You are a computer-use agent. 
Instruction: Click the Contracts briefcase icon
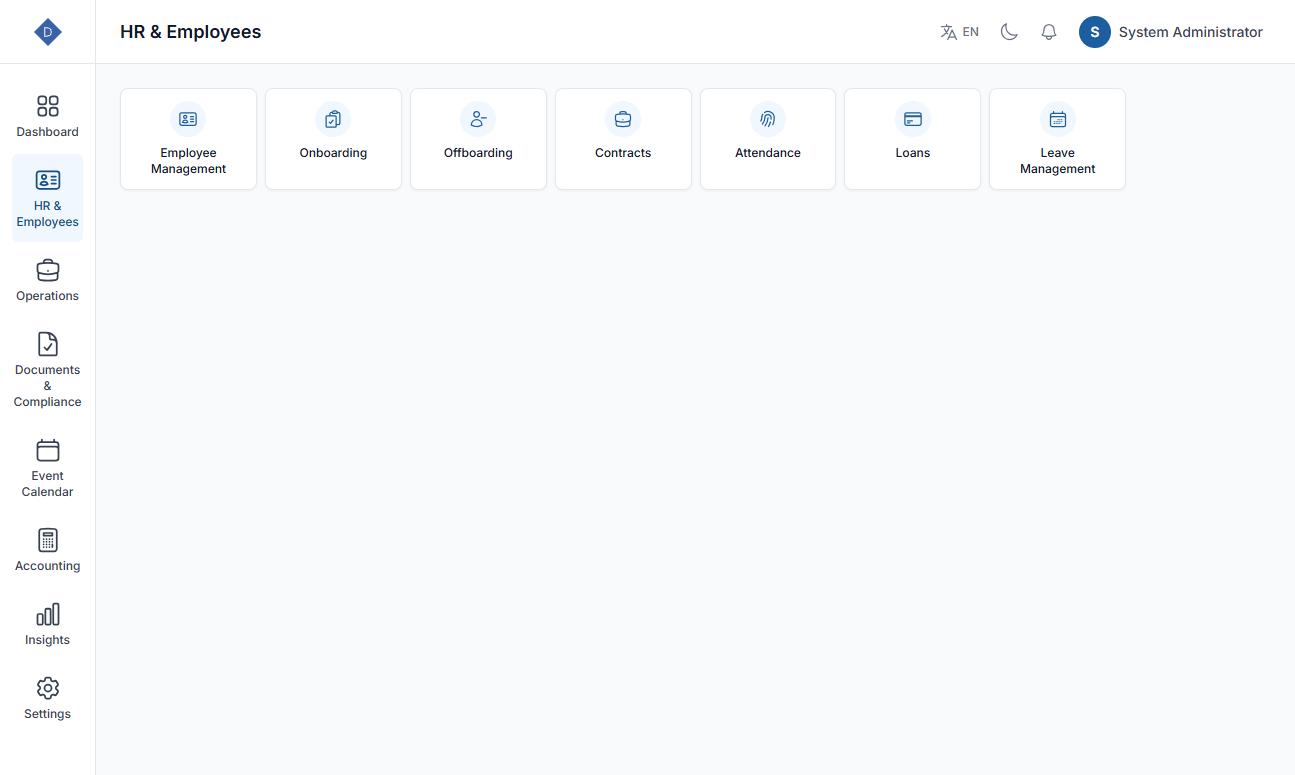(623, 119)
